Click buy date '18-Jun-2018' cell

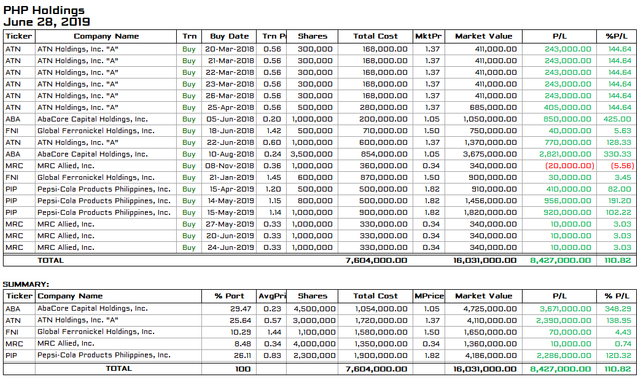coord(229,131)
